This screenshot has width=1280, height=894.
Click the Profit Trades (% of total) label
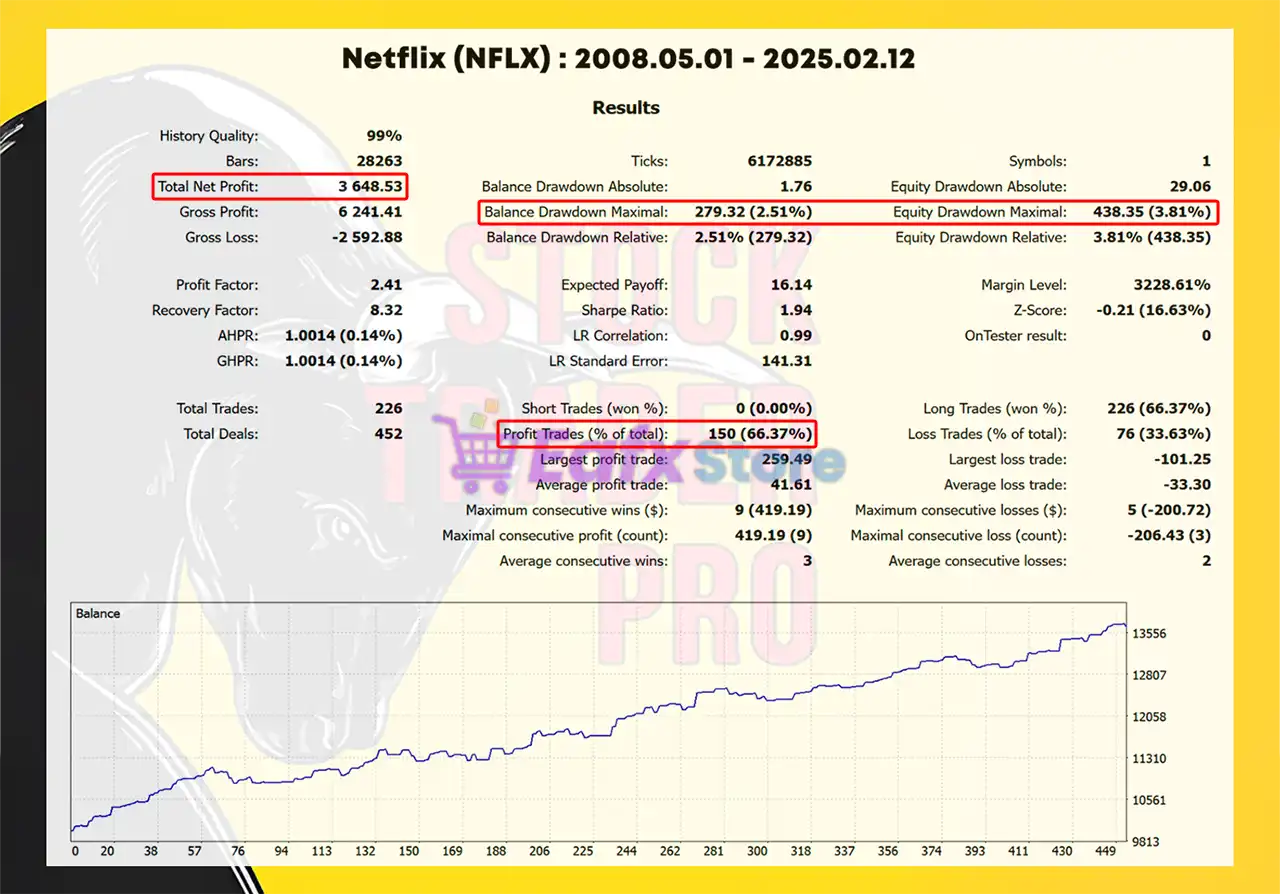[584, 434]
